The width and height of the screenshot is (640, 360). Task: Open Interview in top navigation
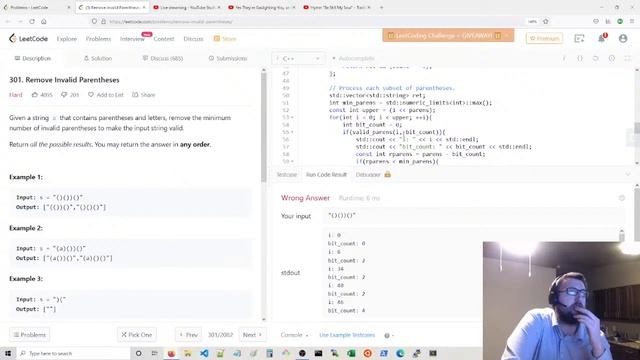coord(132,39)
